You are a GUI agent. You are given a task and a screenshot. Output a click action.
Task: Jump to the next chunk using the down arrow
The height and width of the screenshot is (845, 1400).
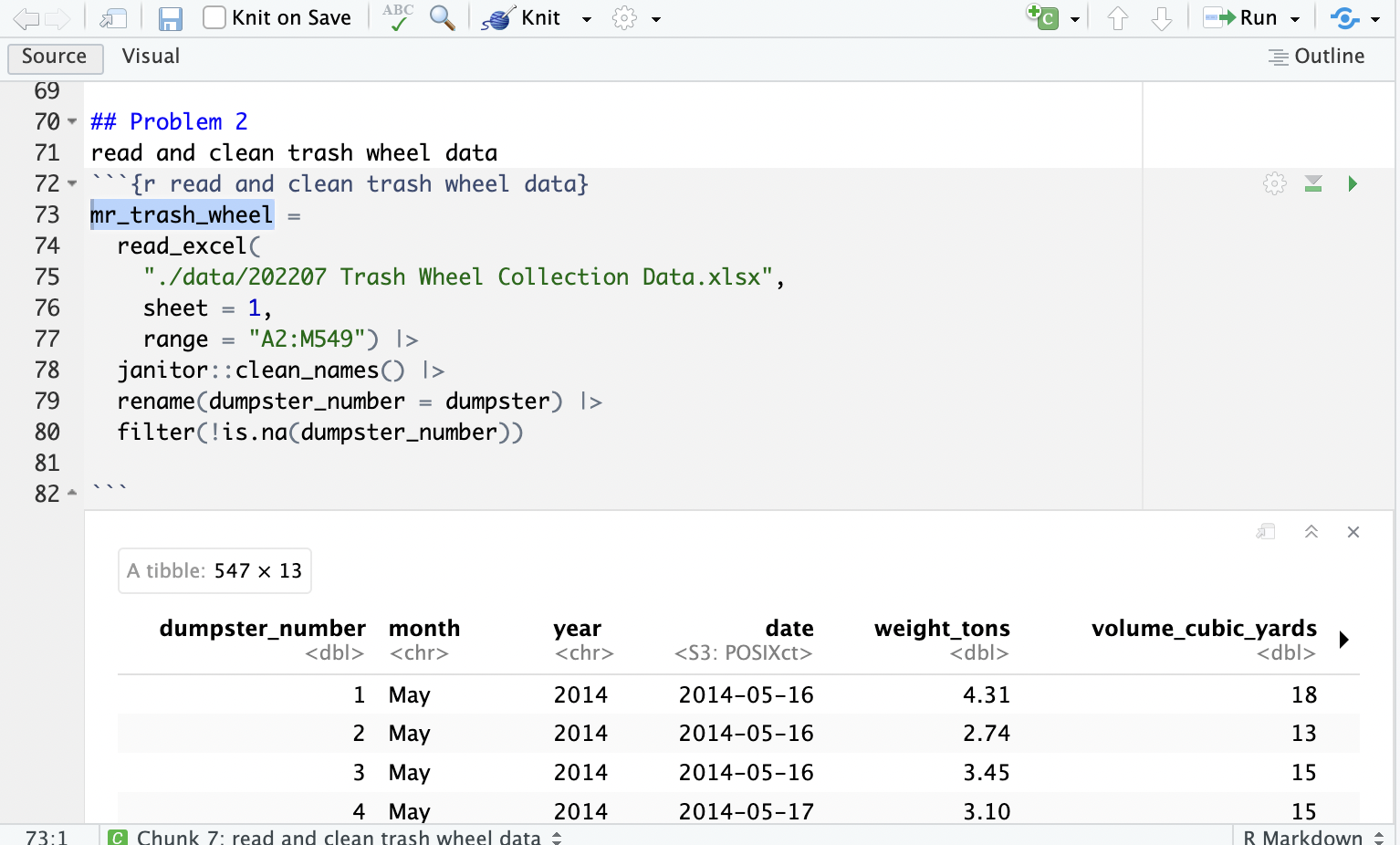(1160, 17)
